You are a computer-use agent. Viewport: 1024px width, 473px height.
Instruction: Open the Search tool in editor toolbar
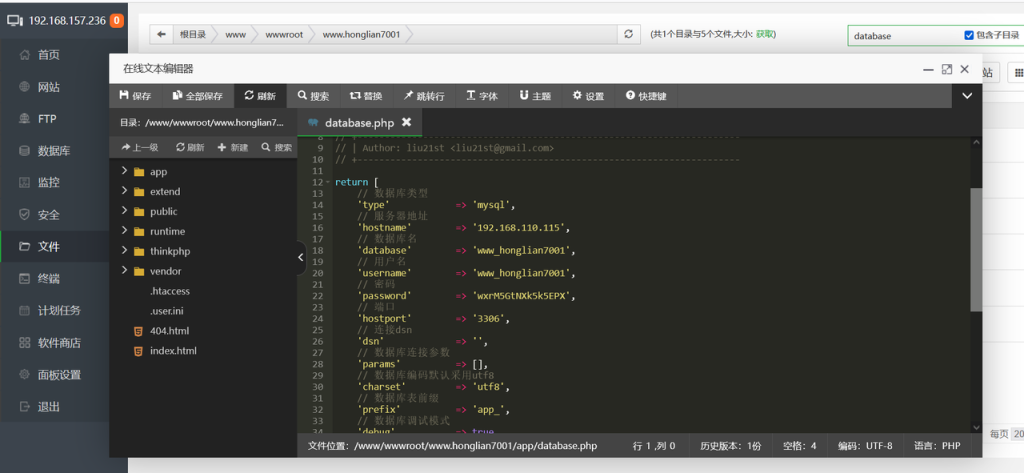pos(313,96)
